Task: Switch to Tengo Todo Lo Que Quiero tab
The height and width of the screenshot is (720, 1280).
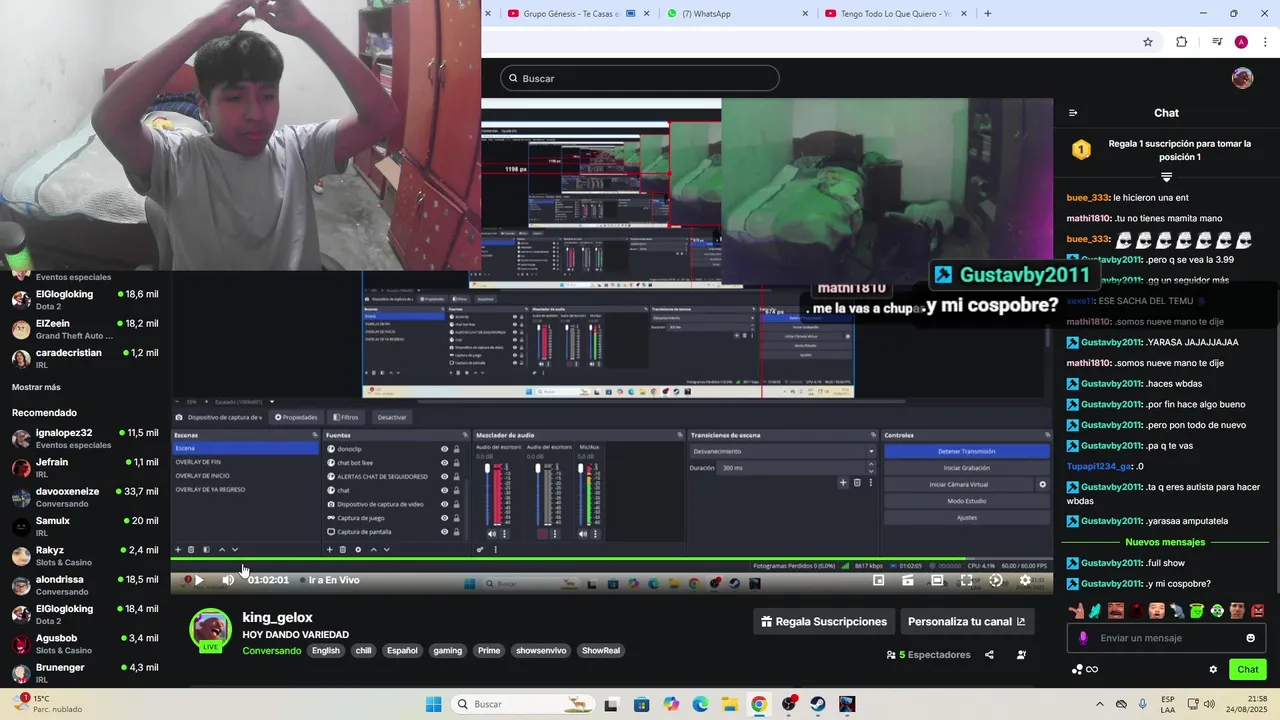Action: (x=895, y=14)
